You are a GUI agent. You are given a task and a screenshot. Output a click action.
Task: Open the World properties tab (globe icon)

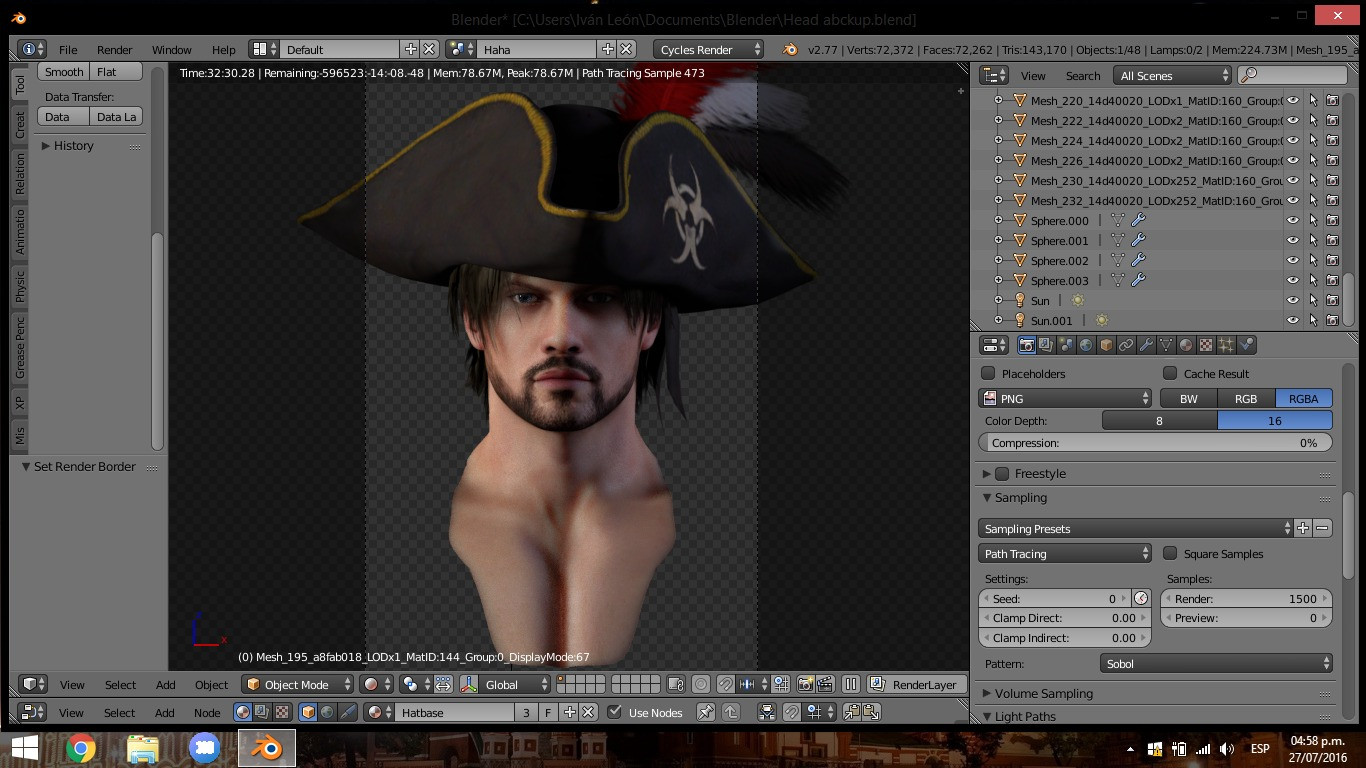(x=1086, y=345)
